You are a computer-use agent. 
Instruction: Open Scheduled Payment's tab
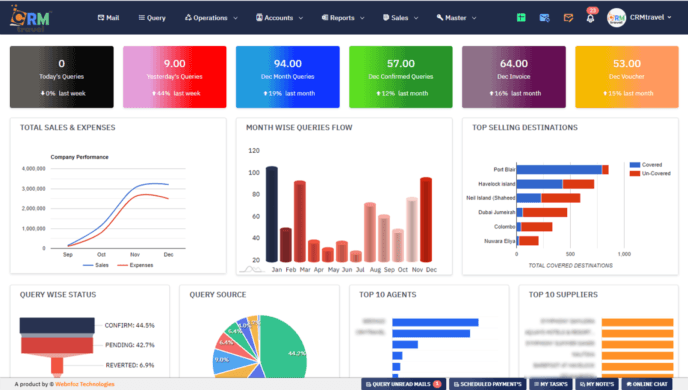[x=488, y=384]
